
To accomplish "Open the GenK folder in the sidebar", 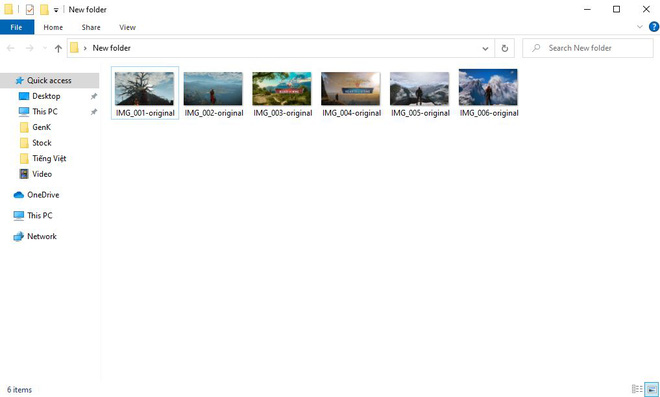I will point(41,127).
